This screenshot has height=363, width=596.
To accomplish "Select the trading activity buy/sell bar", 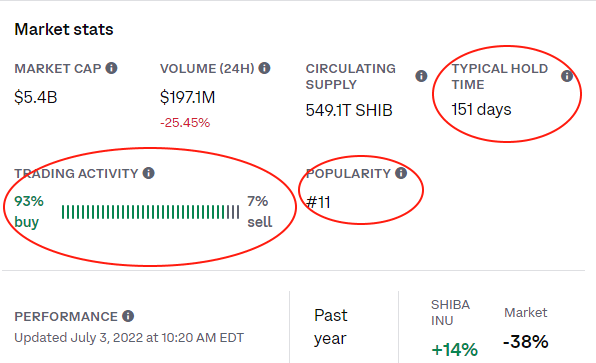I will [x=151, y=212].
